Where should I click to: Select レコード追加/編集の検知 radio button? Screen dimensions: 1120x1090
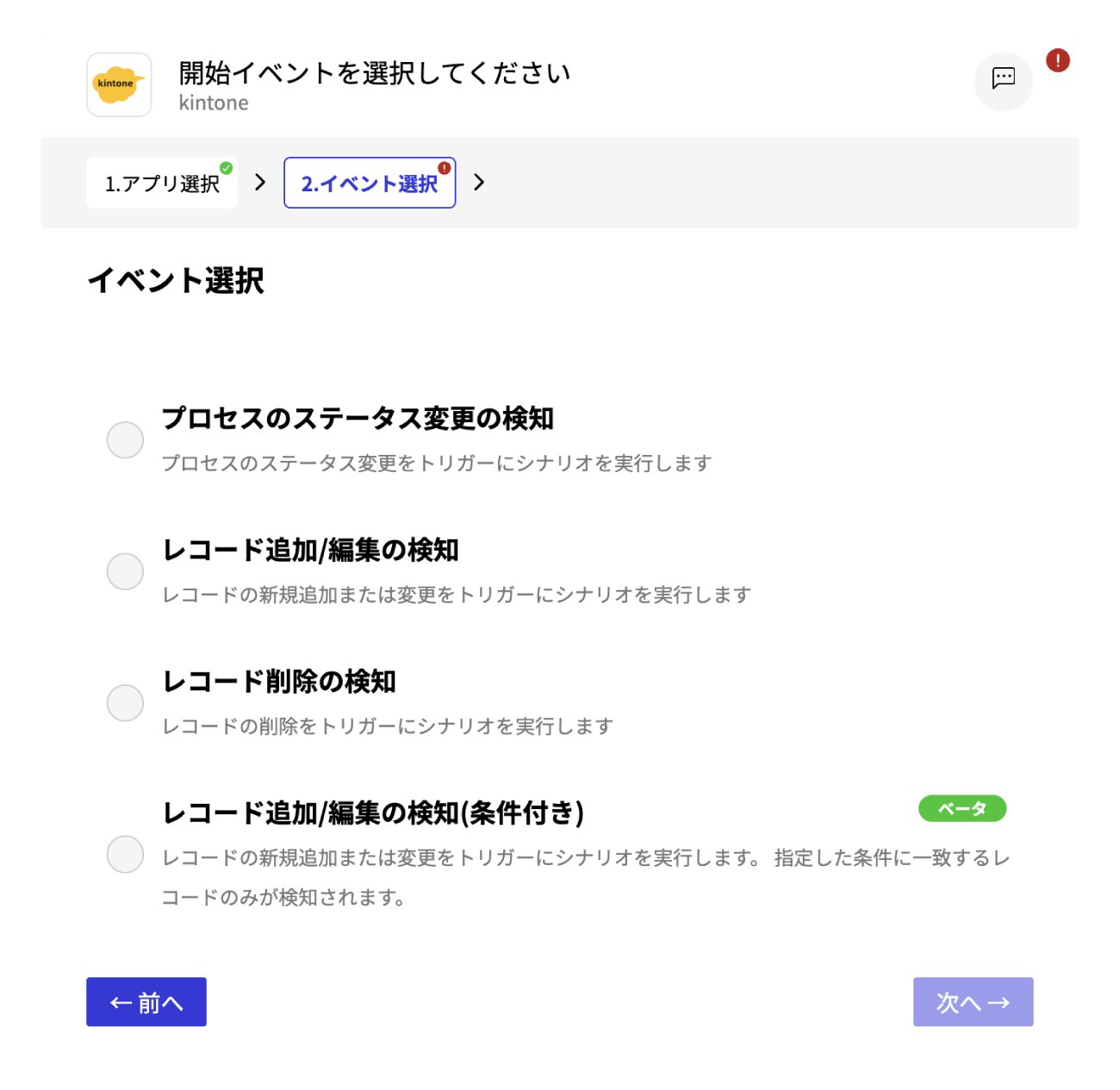point(125,571)
